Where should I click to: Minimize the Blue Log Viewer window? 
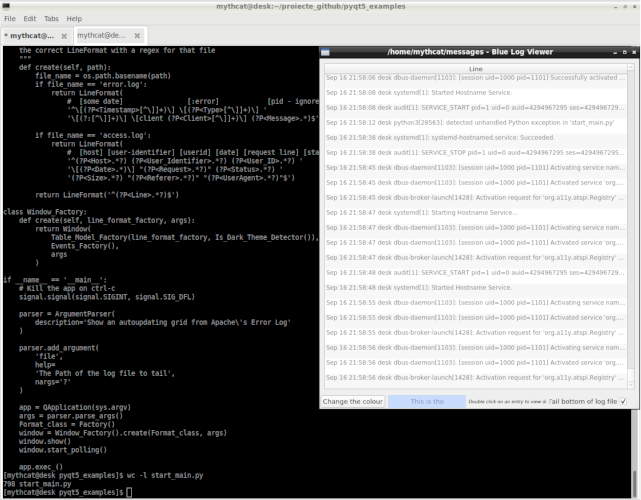(x=615, y=52)
